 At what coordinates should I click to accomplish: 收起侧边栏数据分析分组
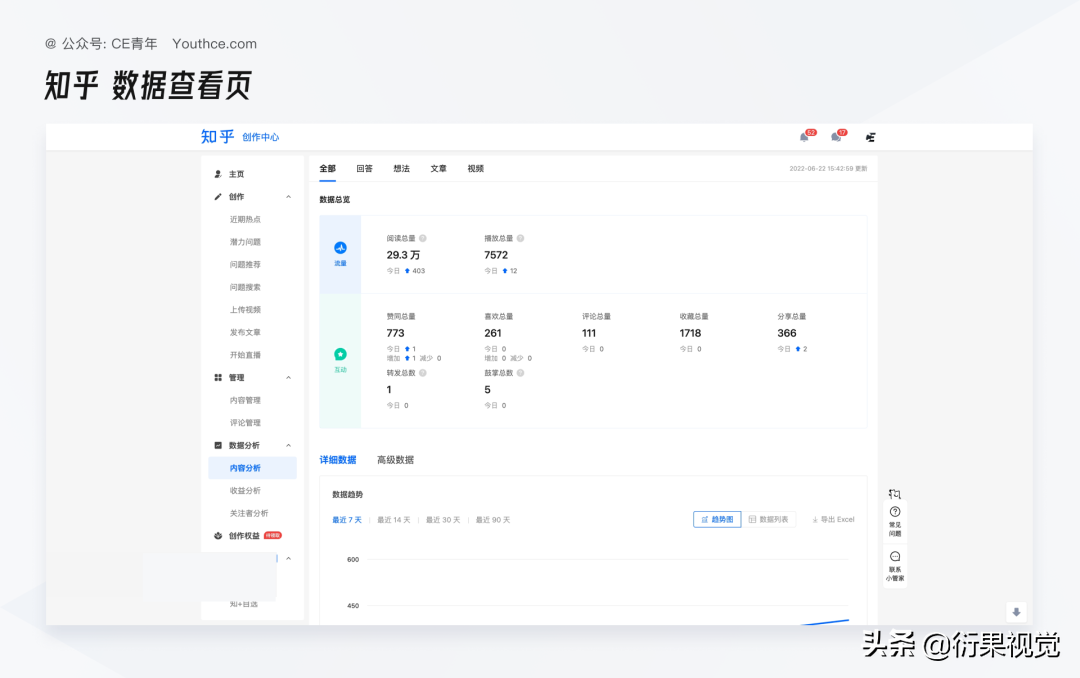(x=288, y=445)
